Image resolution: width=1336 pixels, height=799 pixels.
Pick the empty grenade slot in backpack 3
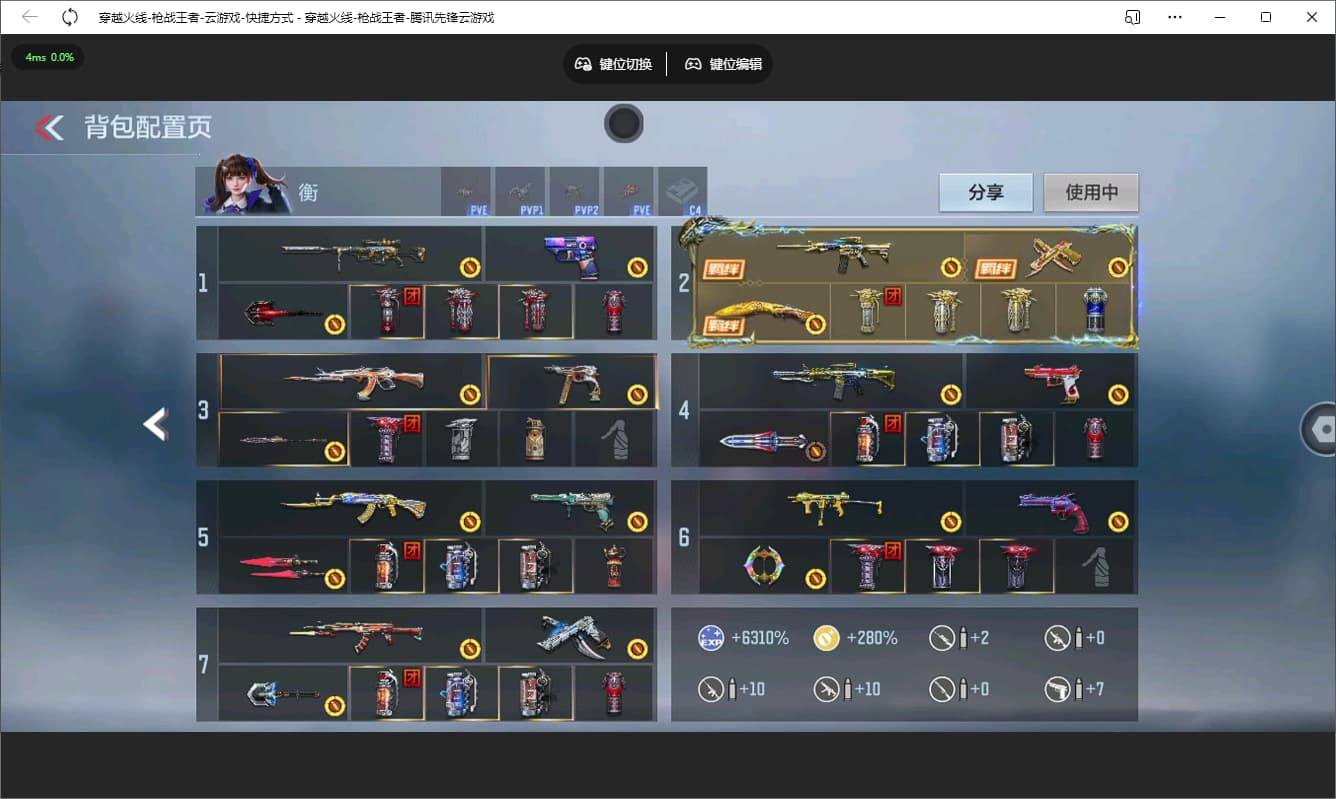tap(616, 439)
